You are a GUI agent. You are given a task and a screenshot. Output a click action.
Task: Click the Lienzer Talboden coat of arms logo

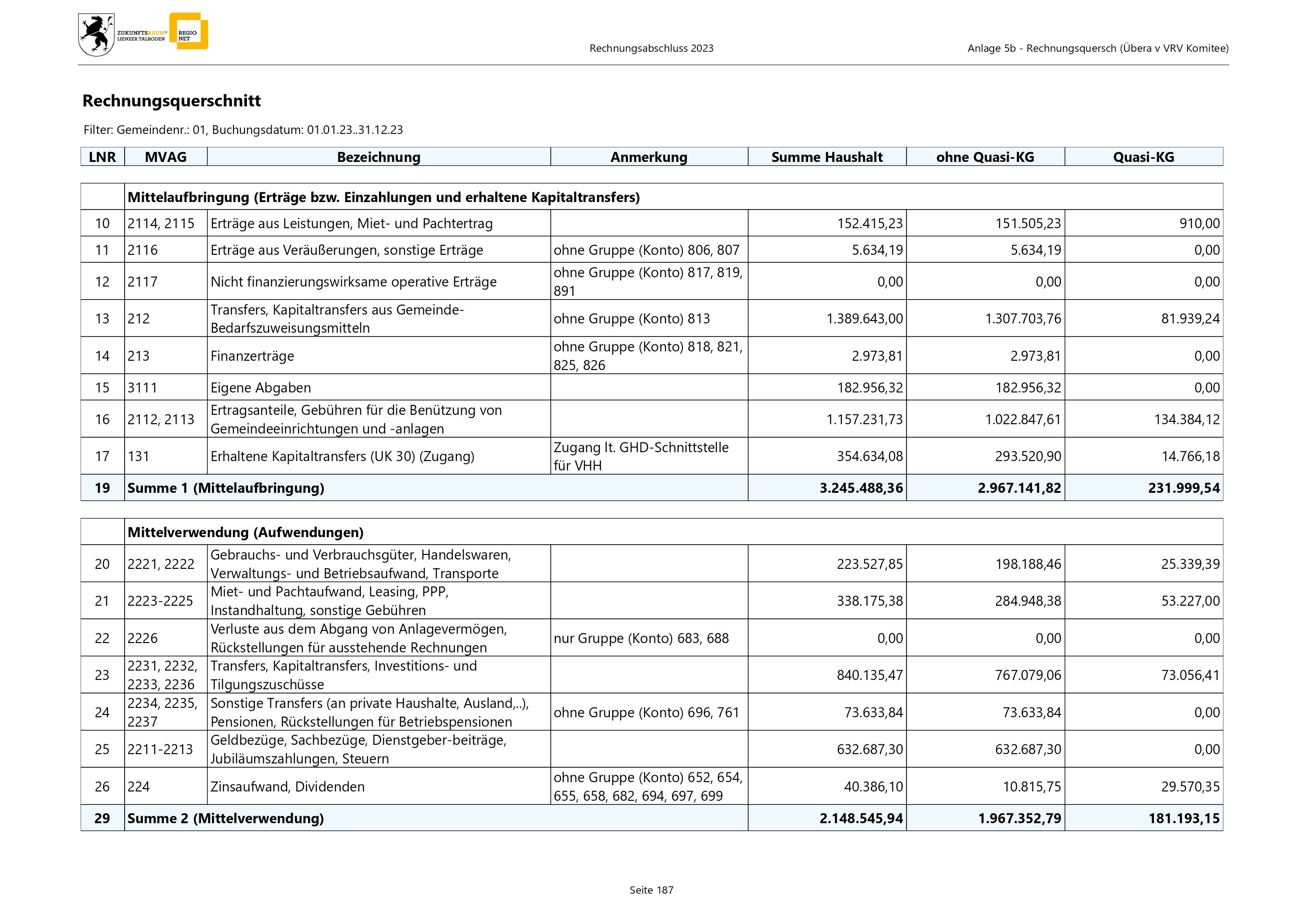(96, 35)
